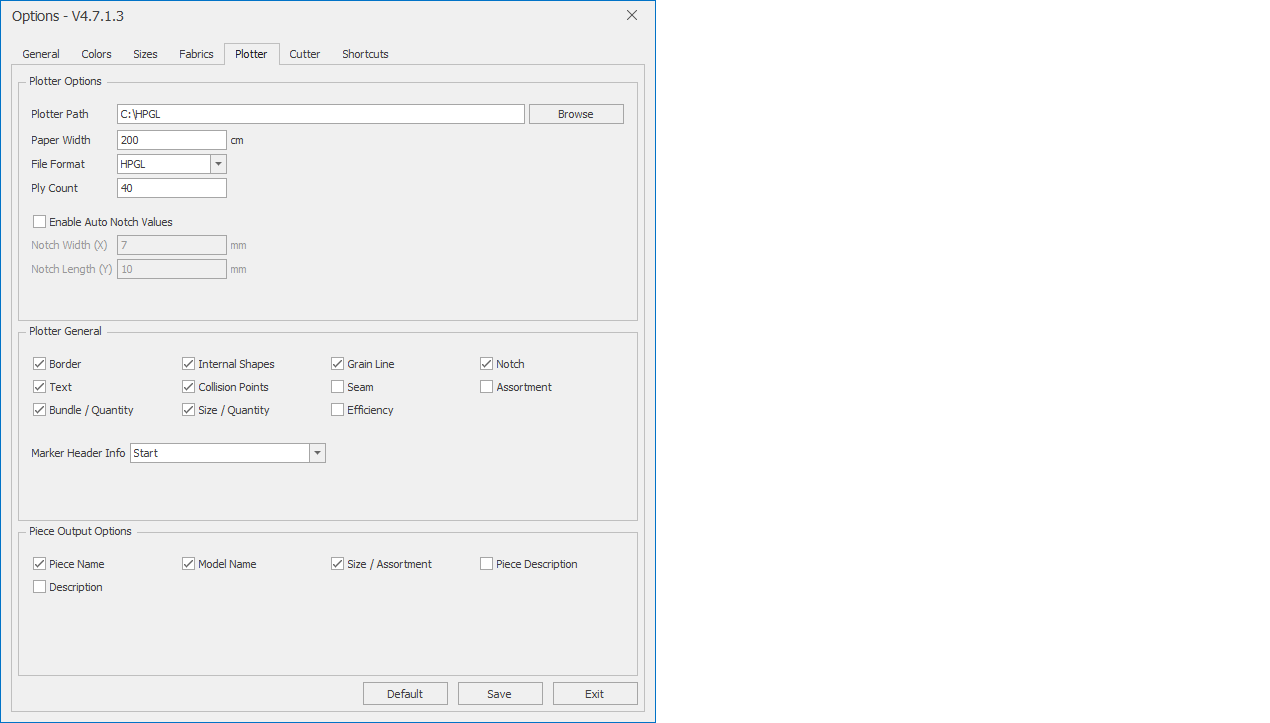Open the Shortcuts tab

pyautogui.click(x=365, y=54)
